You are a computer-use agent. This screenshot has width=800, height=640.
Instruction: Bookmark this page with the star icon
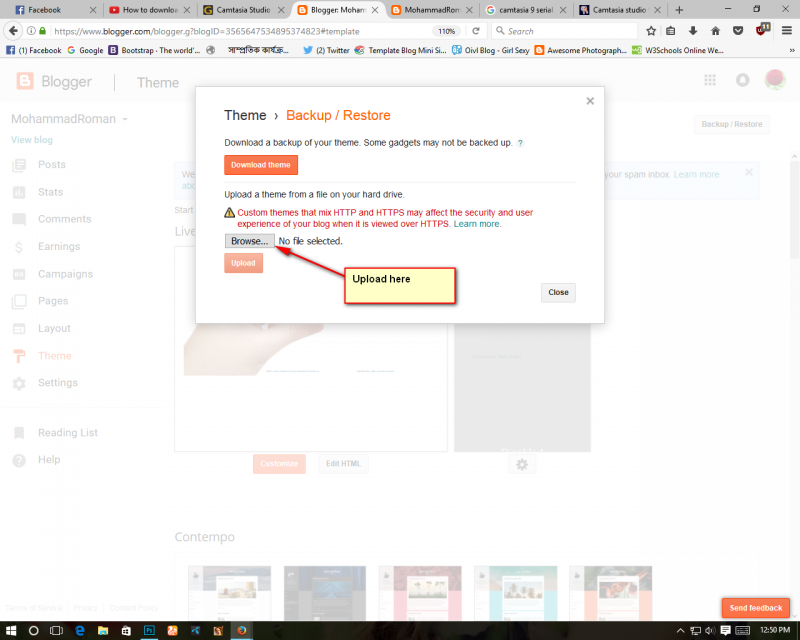[x=651, y=31]
